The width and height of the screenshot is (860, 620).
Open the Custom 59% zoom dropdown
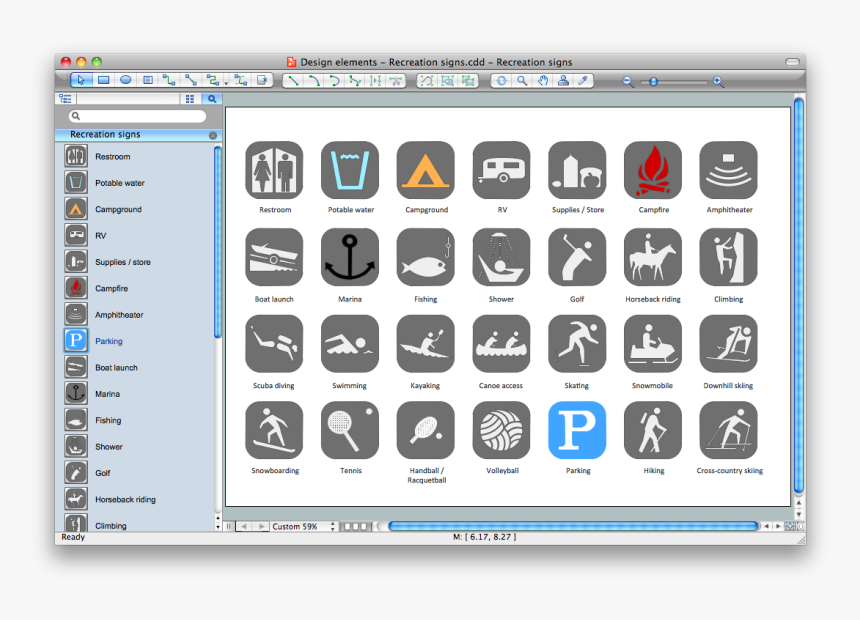[295, 525]
